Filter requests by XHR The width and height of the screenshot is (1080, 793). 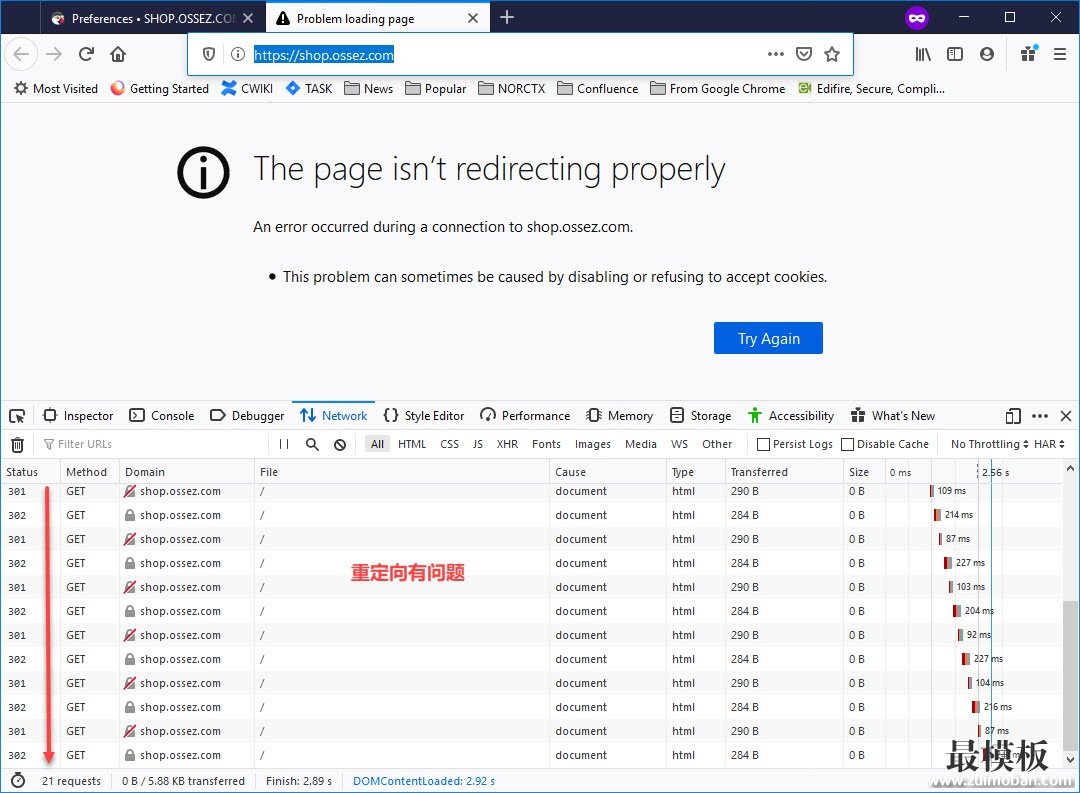coord(508,444)
